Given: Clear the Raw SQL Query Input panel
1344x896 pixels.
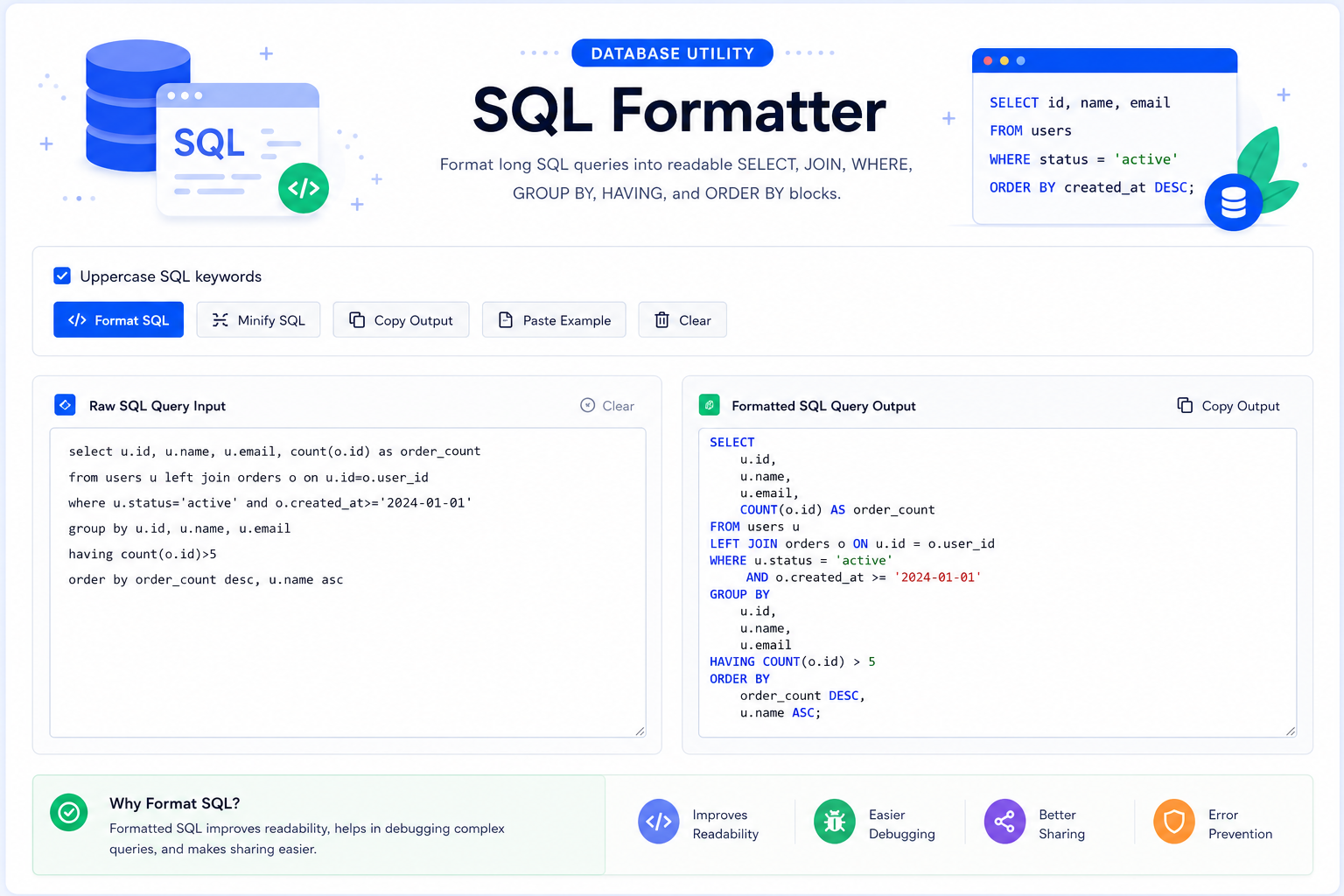Looking at the screenshot, I should point(607,406).
